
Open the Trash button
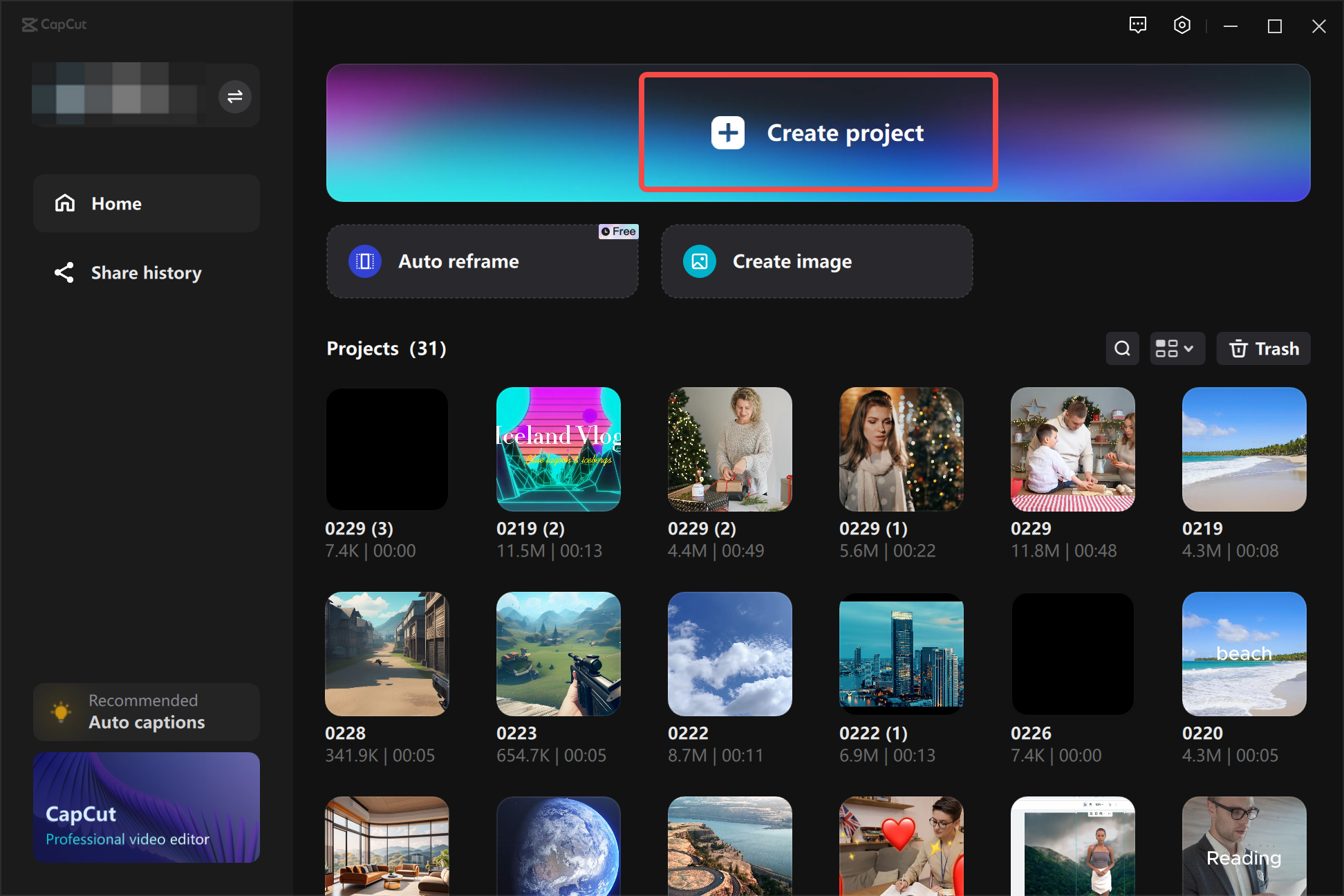pyautogui.click(x=1264, y=348)
